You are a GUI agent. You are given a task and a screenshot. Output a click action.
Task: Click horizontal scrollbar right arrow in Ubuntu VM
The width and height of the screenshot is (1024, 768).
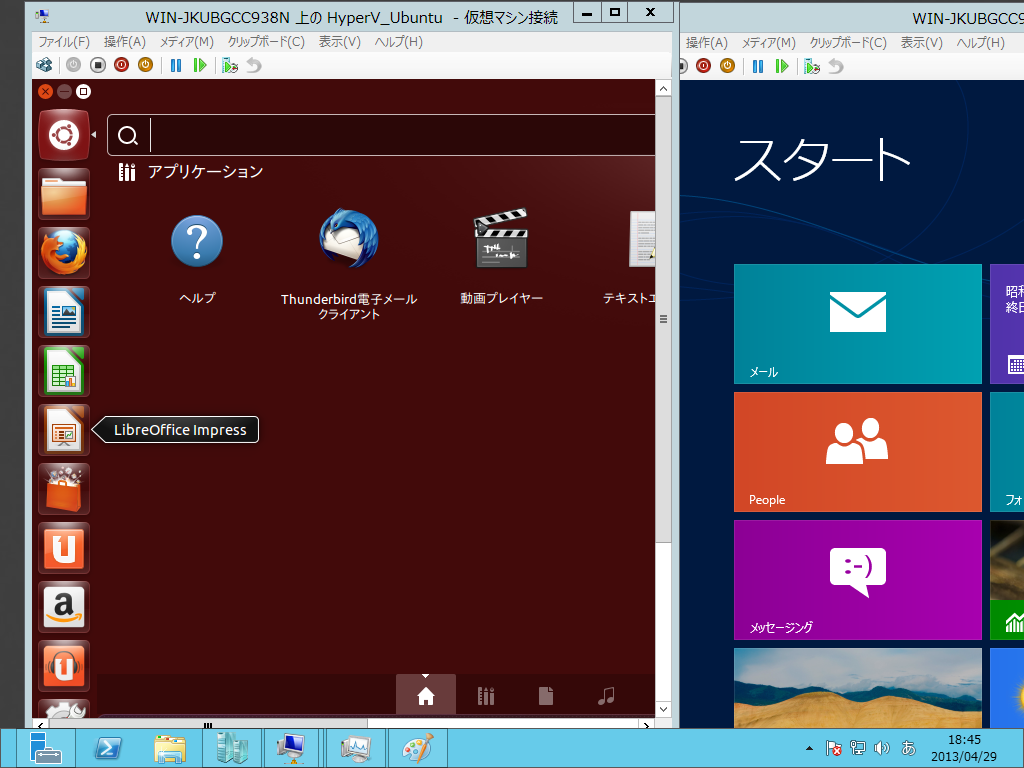tap(647, 724)
